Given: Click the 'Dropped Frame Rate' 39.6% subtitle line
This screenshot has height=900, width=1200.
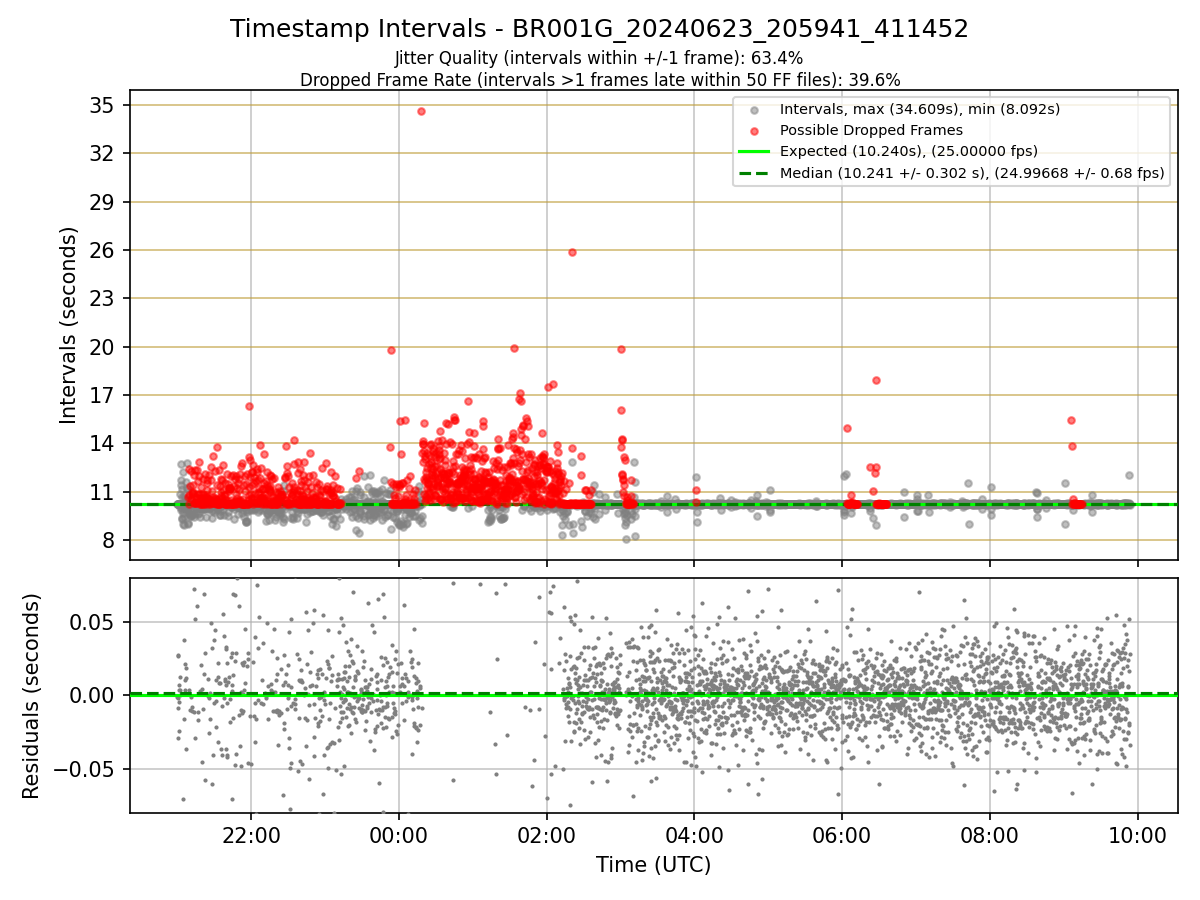Looking at the screenshot, I should 600,79.
